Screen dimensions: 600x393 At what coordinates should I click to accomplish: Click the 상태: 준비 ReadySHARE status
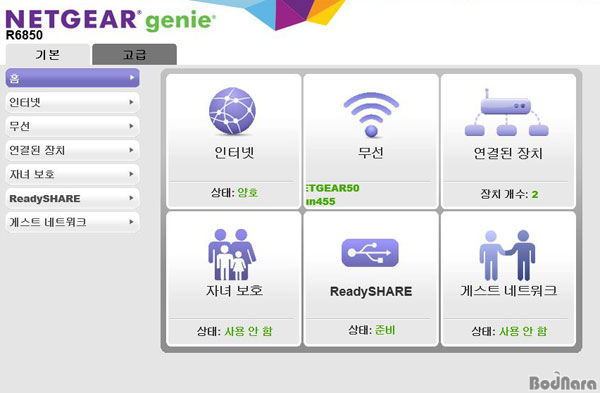click(x=371, y=330)
